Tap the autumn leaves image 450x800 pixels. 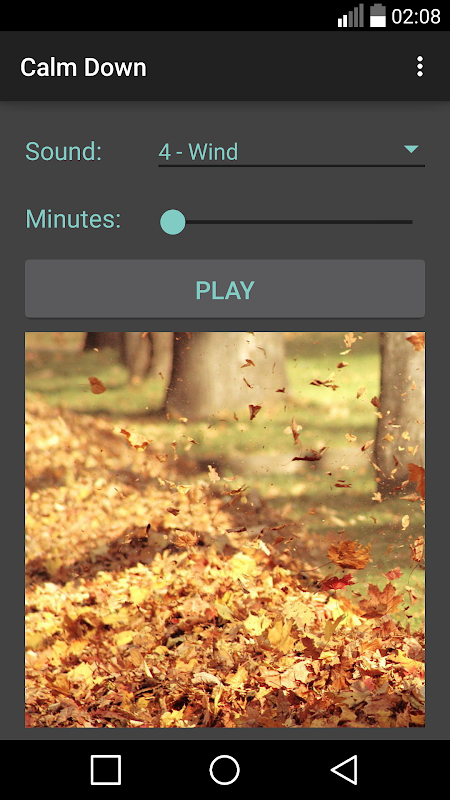click(225, 530)
